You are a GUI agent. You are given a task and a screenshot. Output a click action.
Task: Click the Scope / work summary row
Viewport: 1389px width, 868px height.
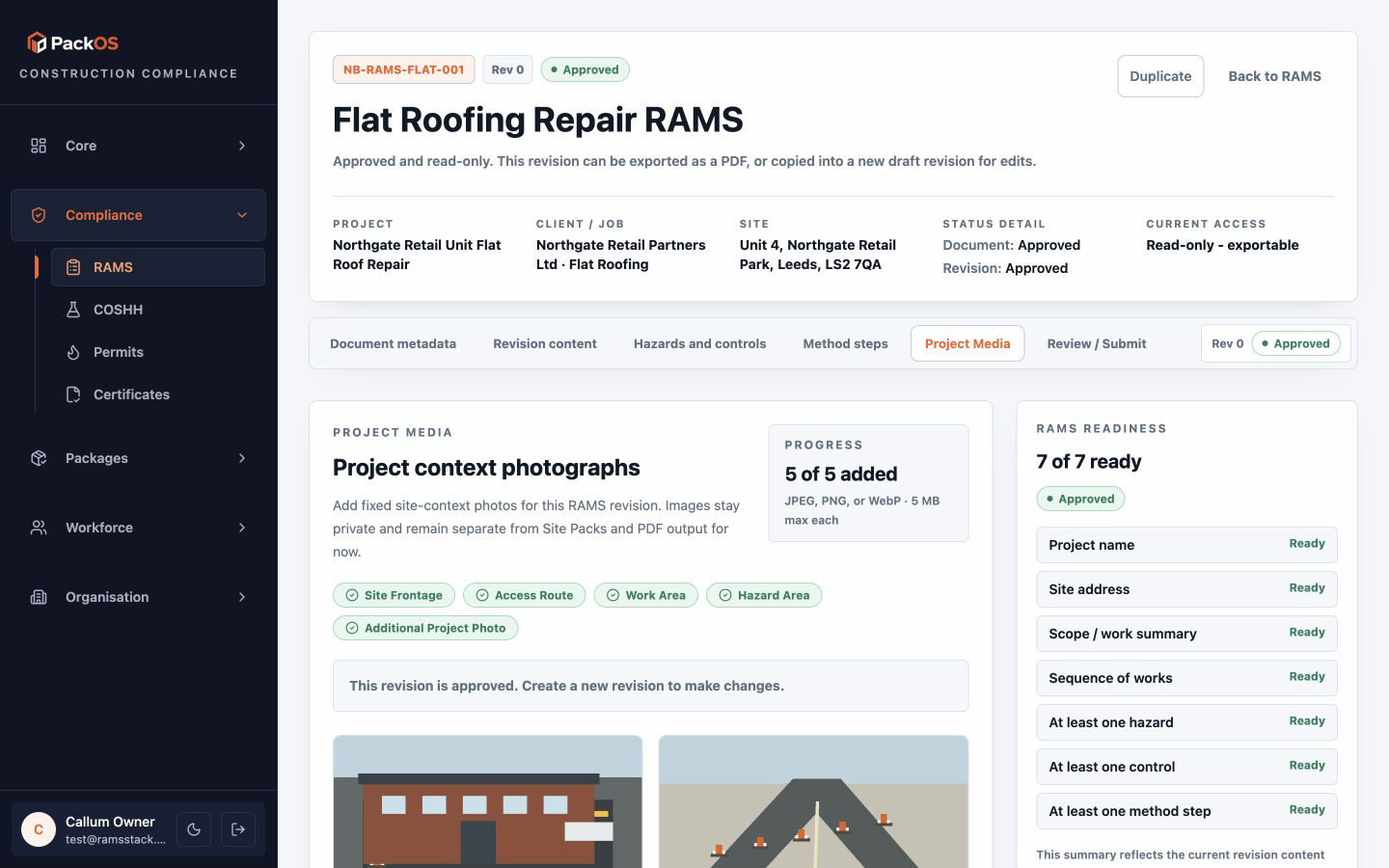(x=1186, y=634)
